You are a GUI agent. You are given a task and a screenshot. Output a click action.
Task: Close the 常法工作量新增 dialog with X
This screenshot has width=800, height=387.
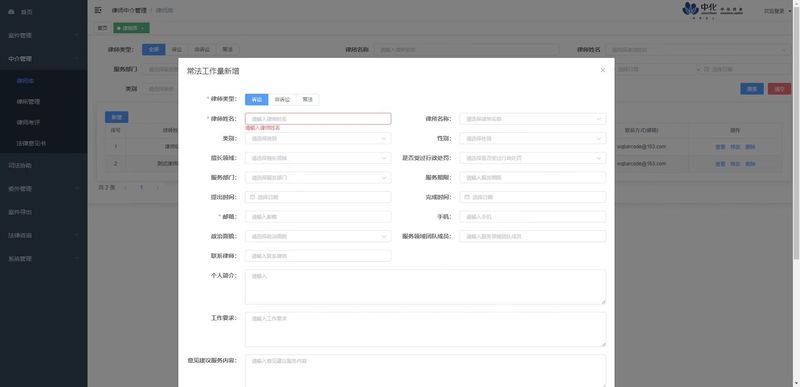coord(603,70)
